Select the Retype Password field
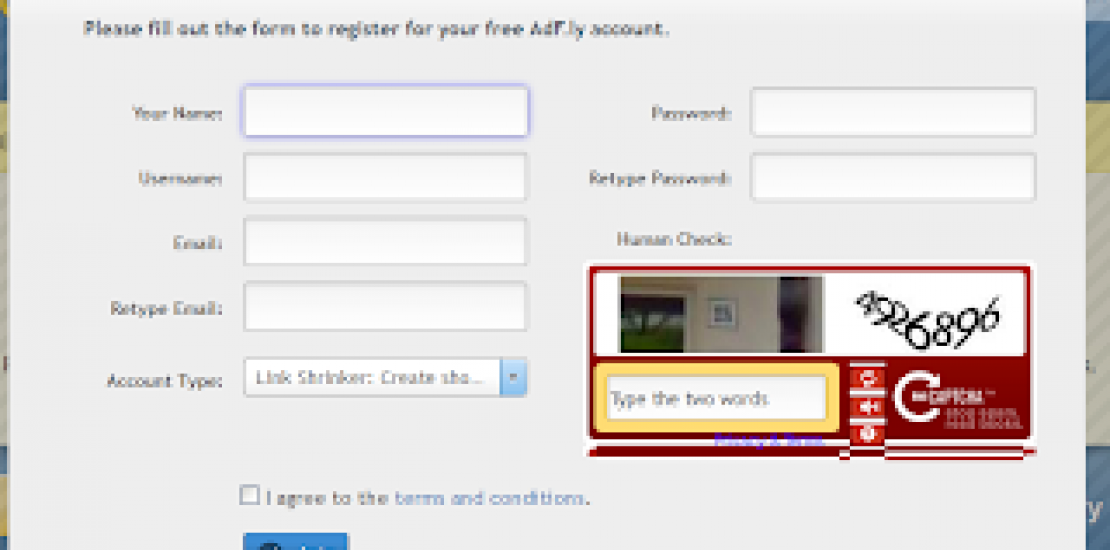This screenshot has width=1110, height=550. (893, 177)
